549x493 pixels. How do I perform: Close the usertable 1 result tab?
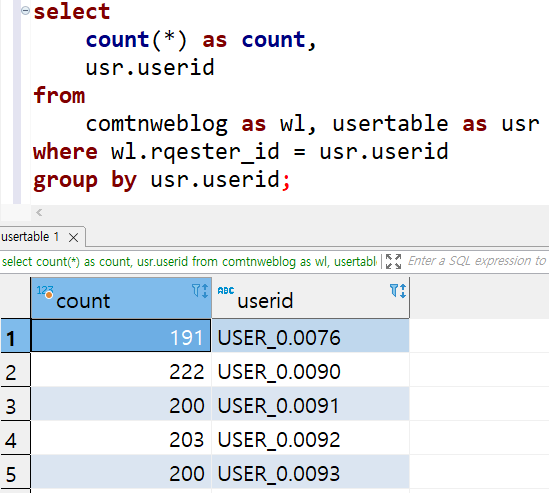pyautogui.click(x=74, y=238)
